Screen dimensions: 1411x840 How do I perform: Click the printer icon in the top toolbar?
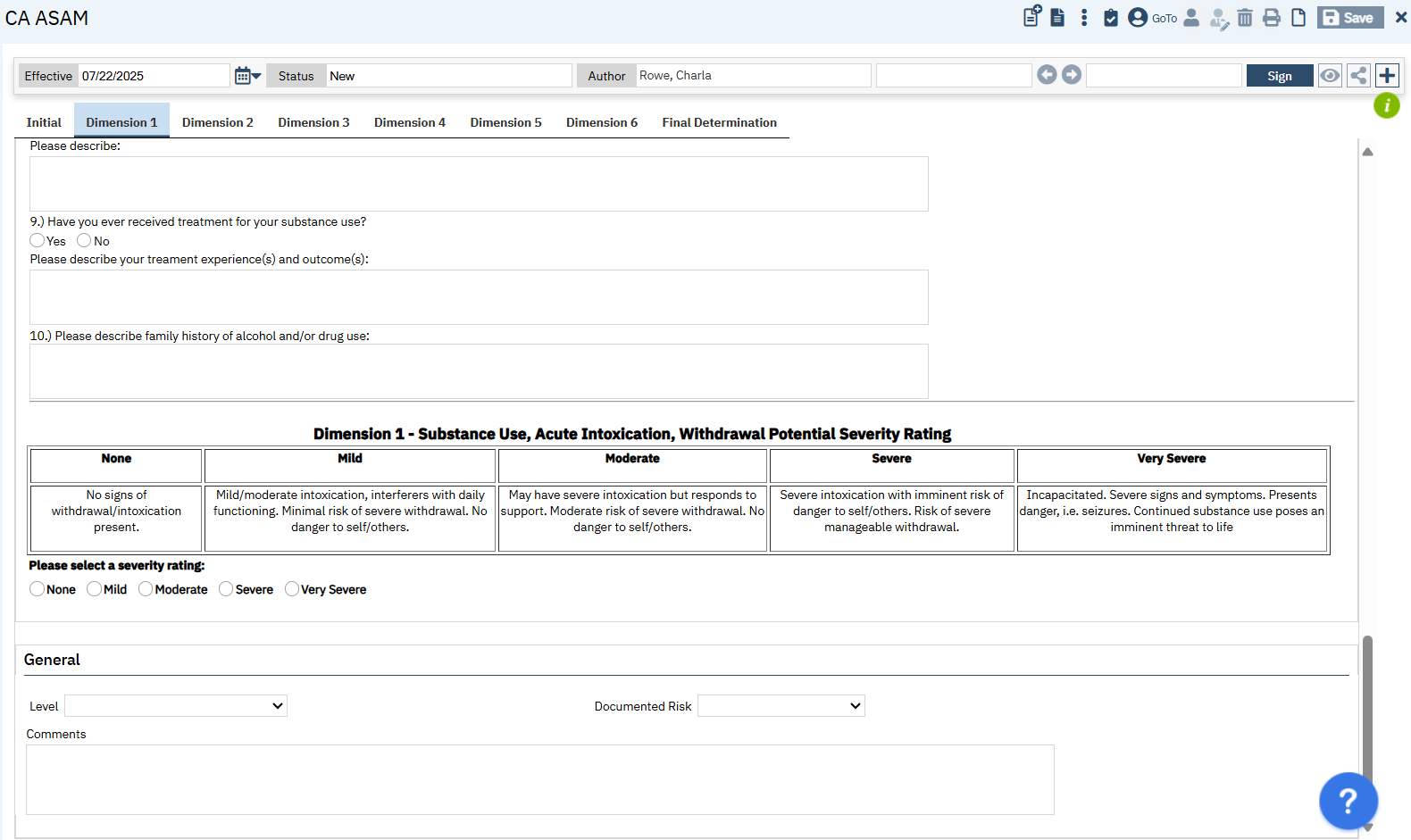pyautogui.click(x=1272, y=18)
